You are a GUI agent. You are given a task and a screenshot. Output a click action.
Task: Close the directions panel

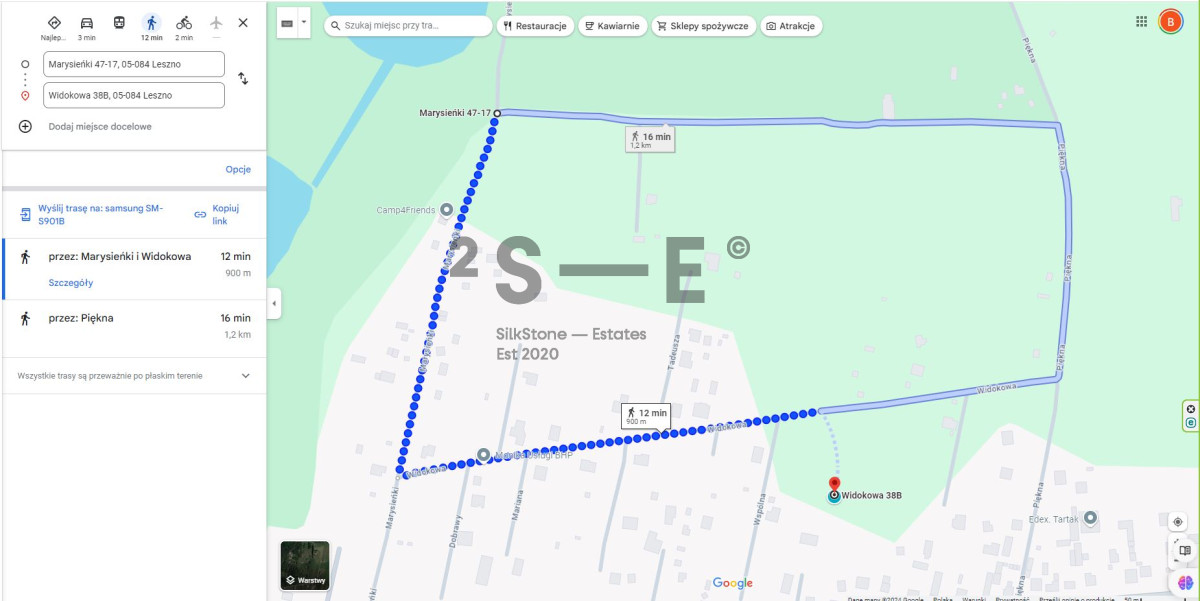[243, 23]
